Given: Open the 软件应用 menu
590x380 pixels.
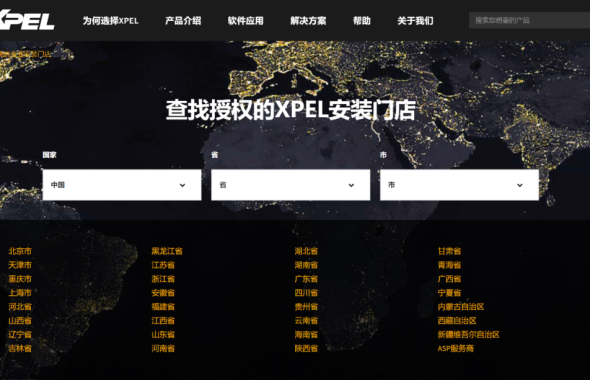Looking at the screenshot, I should (246, 21).
